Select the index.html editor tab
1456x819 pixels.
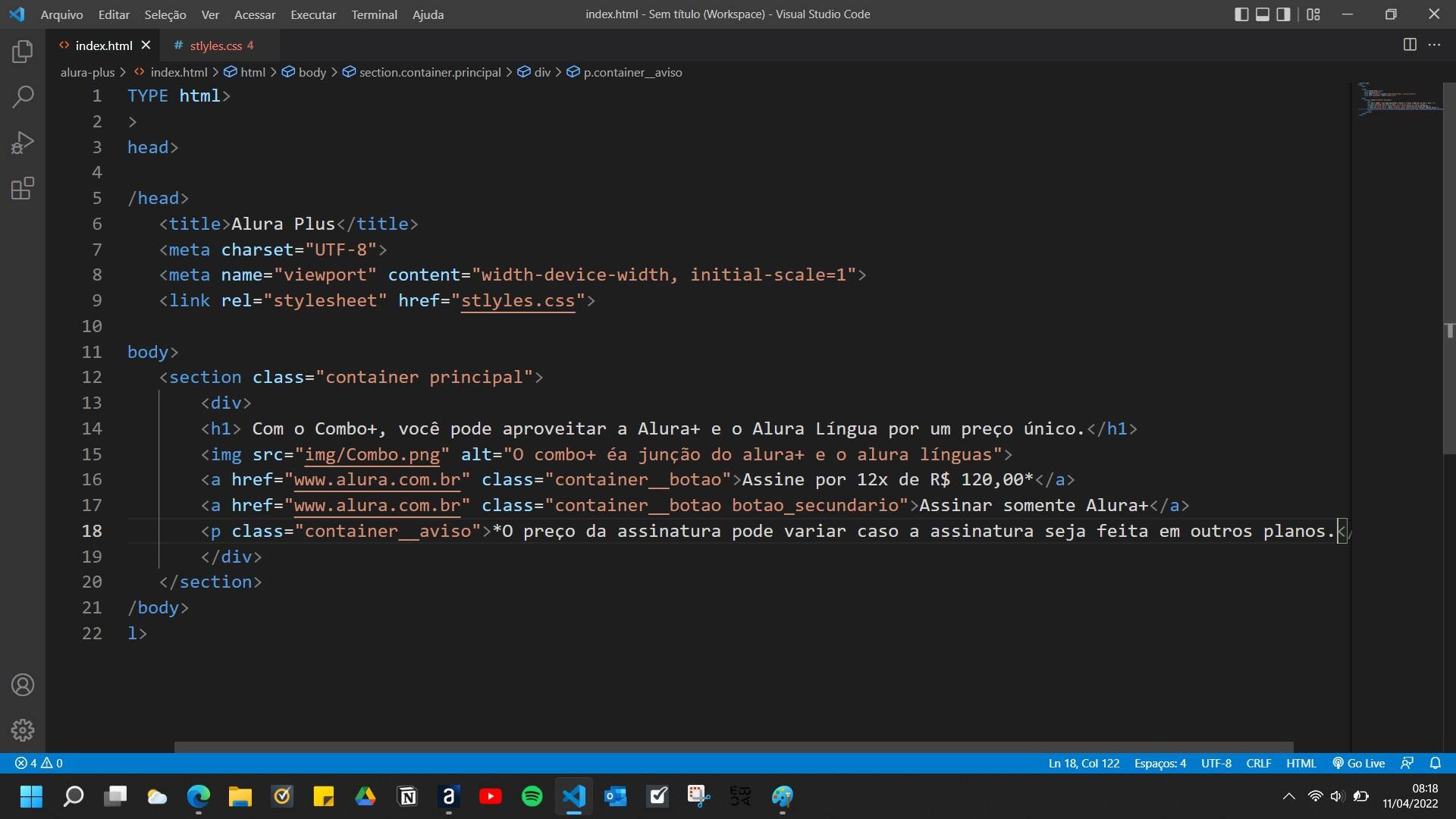coord(104,45)
